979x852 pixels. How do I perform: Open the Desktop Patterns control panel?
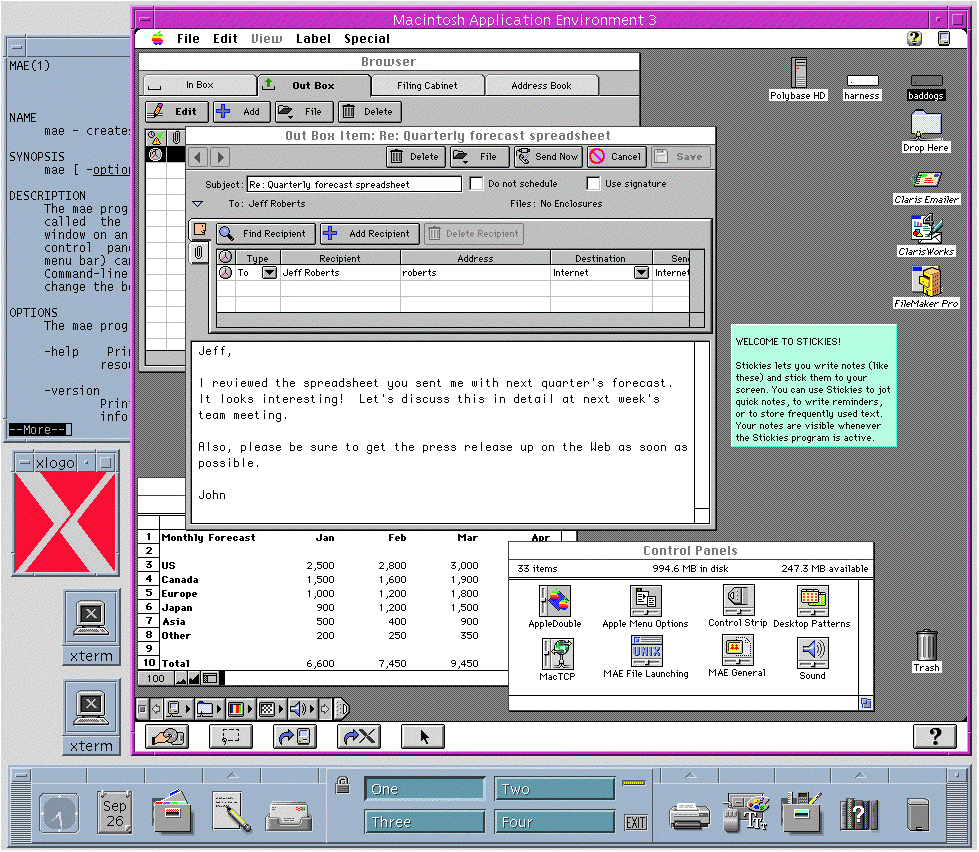811,600
